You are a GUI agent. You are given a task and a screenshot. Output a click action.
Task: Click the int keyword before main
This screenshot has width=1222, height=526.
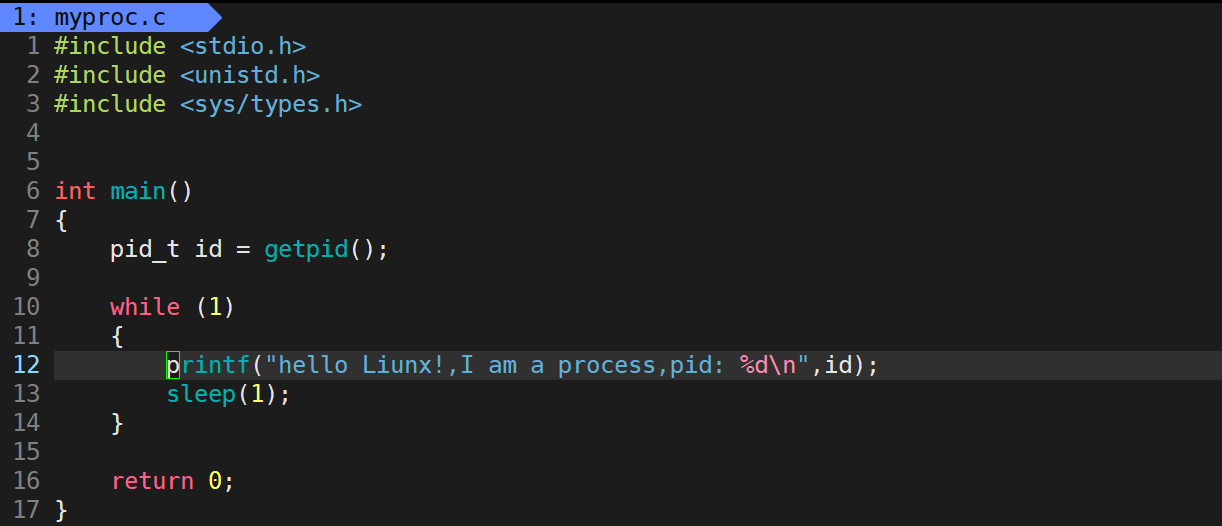coord(75,191)
